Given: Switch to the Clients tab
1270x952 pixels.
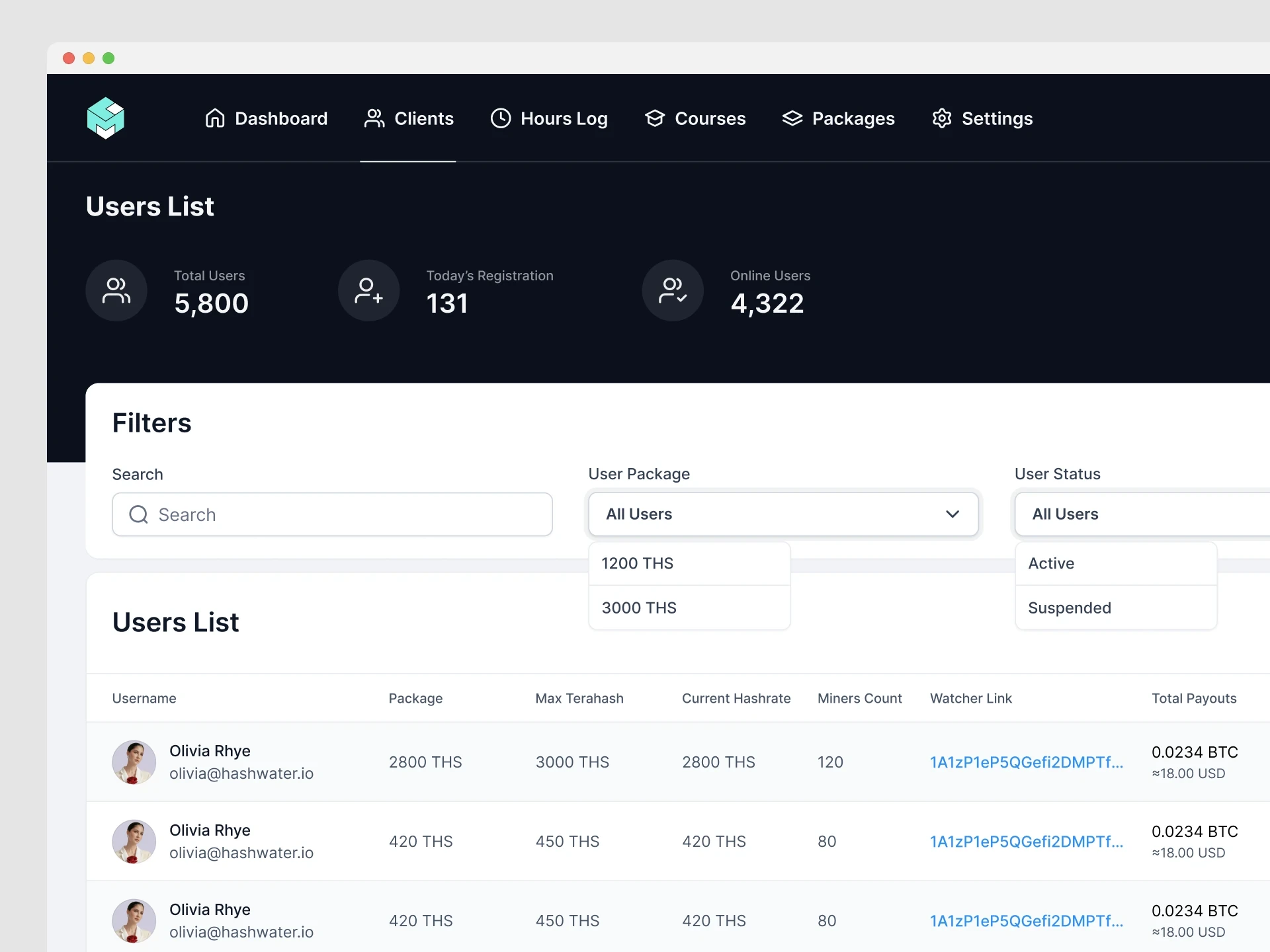Looking at the screenshot, I should (x=409, y=118).
